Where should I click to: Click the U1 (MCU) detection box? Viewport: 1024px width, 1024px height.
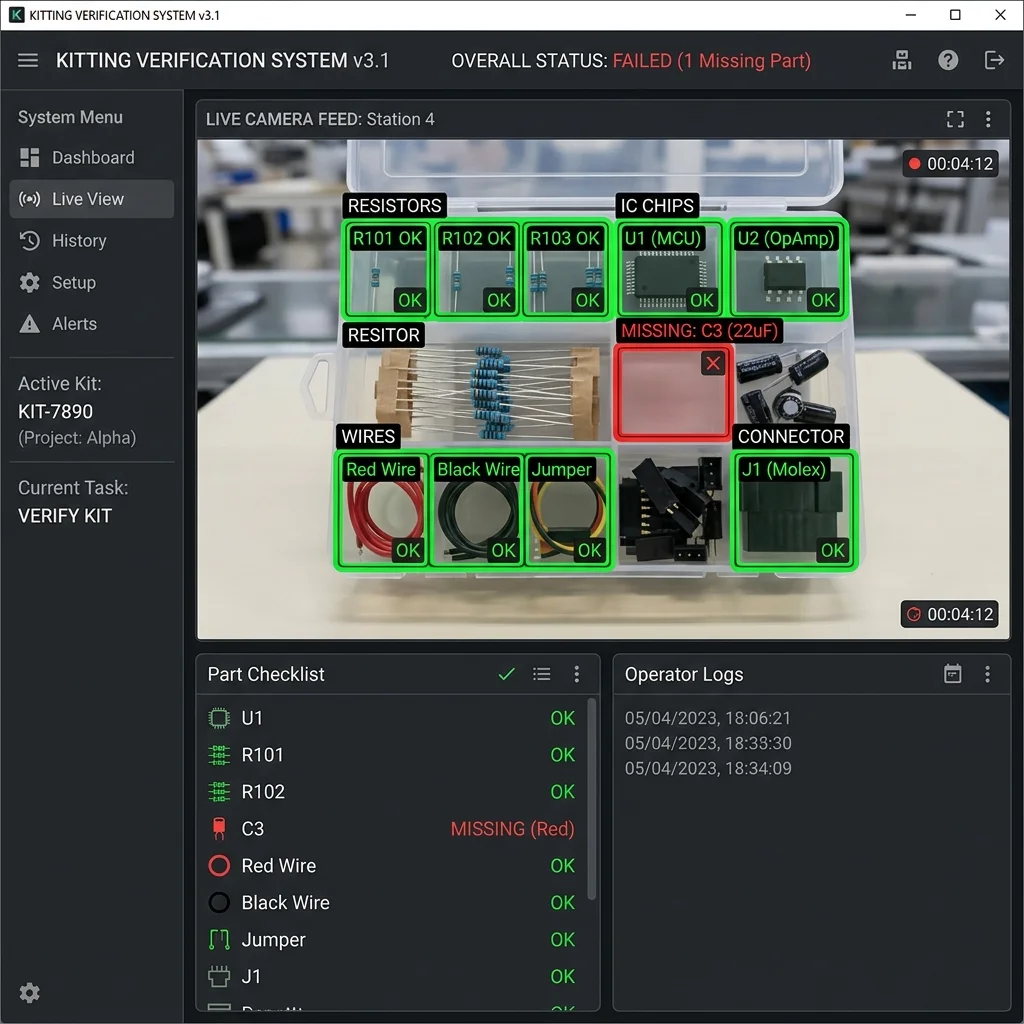point(670,269)
